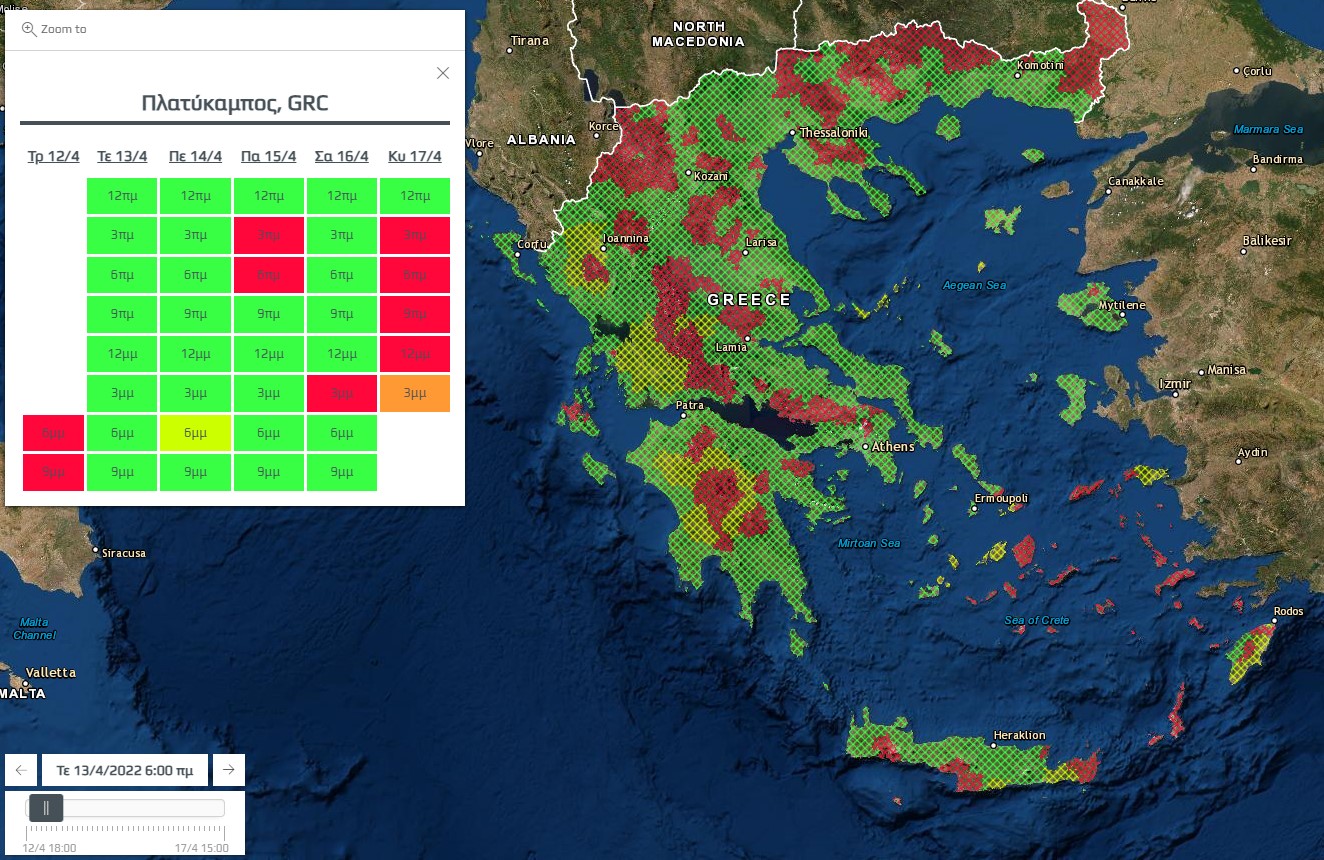Choose the Πα 15/4 day header

pyautogui.click(x=268, y=156)
